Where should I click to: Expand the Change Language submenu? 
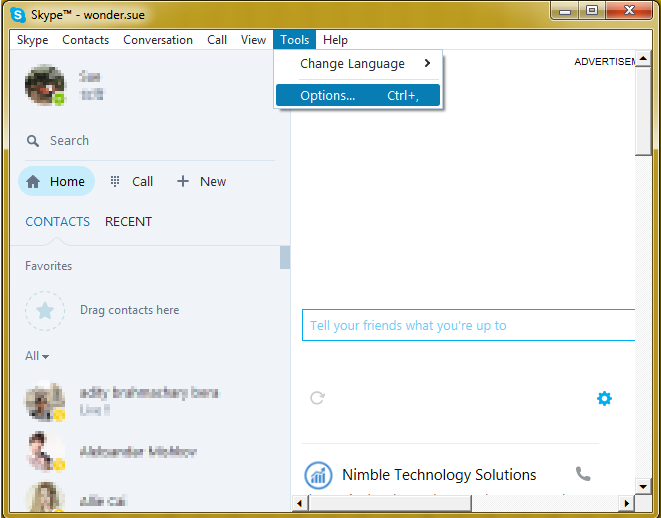point(358,64)
